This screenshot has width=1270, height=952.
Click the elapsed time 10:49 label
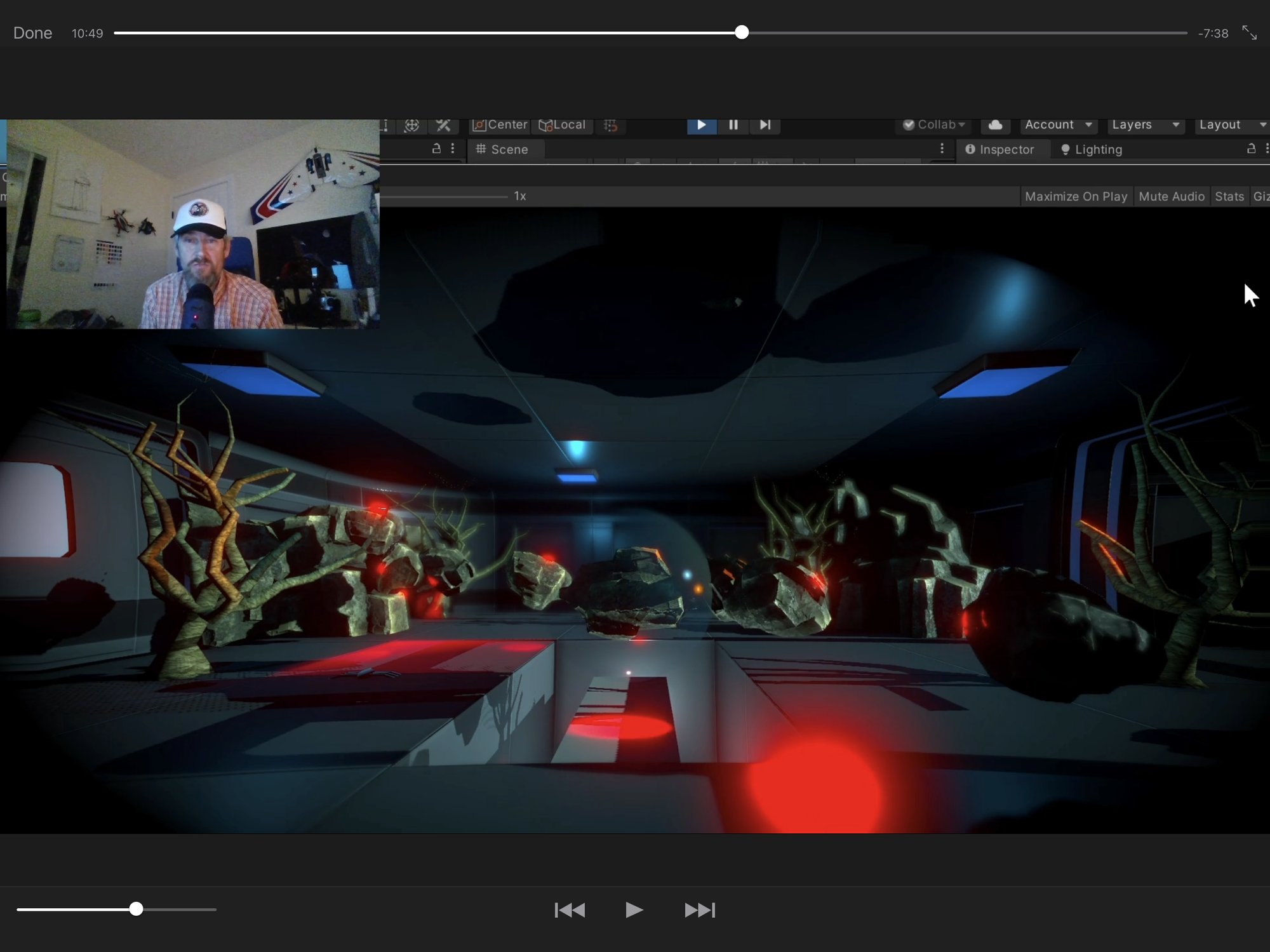pos(87,33)
